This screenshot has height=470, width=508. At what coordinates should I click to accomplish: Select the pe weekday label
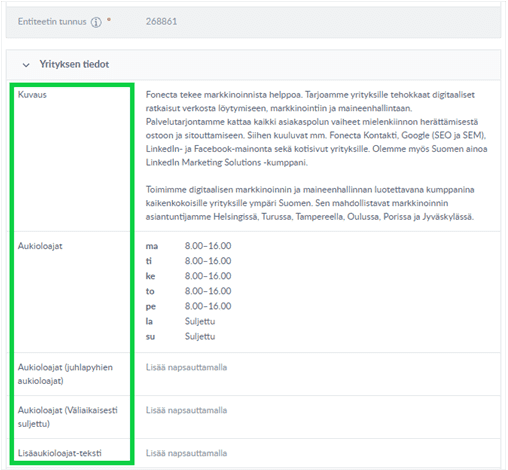pos(151,307)
